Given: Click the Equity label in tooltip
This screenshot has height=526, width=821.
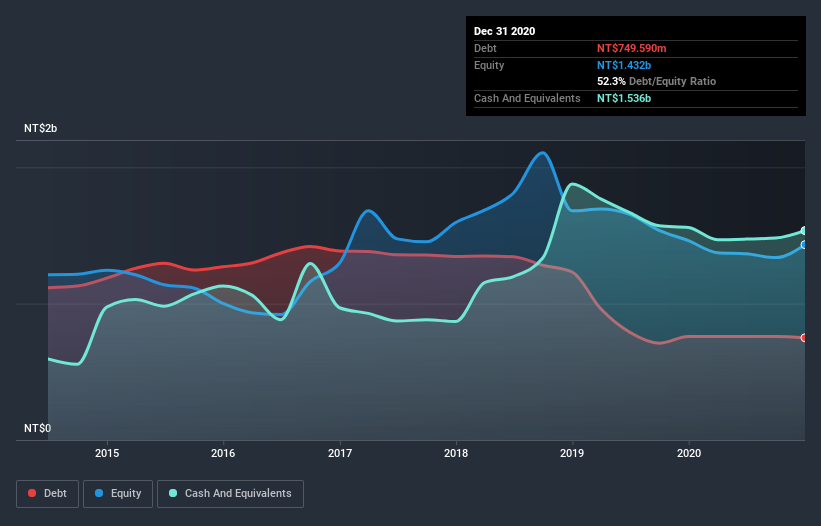Looking at the screenshot, I should pyautogui.click(x=489, y=65).
